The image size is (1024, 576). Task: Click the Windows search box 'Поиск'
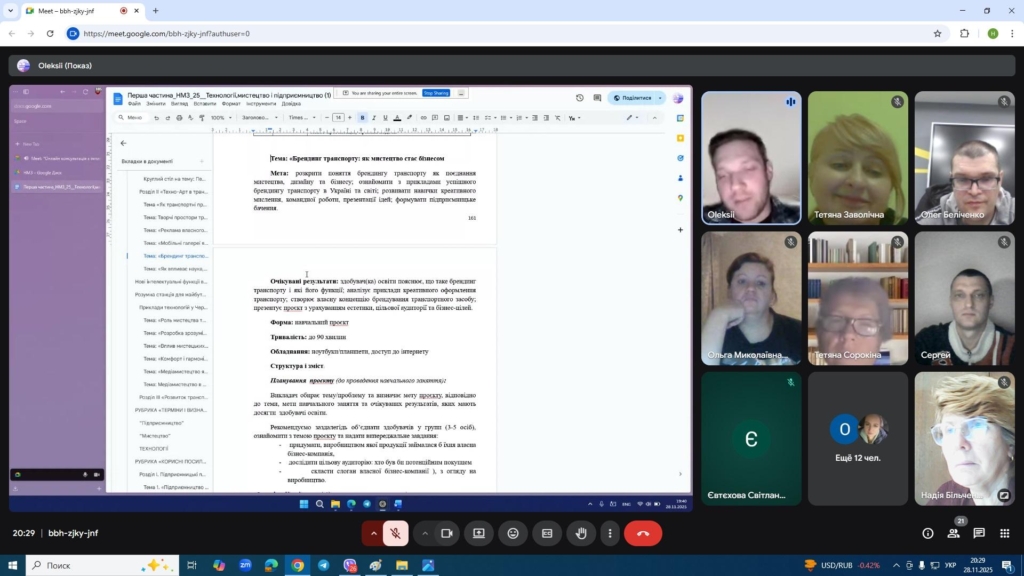tap(95, 565)
